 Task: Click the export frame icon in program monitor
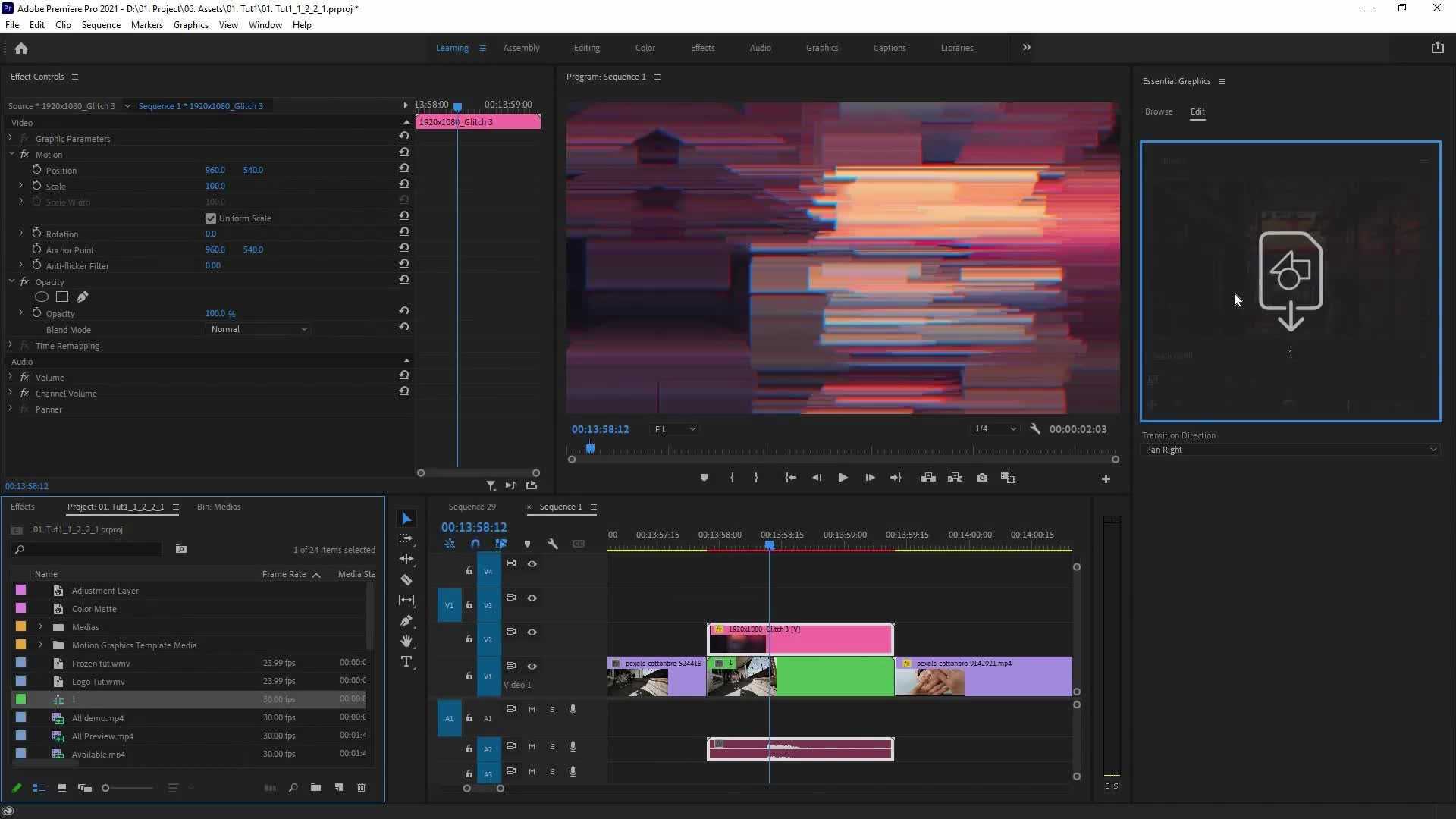(x=982, y=478)
